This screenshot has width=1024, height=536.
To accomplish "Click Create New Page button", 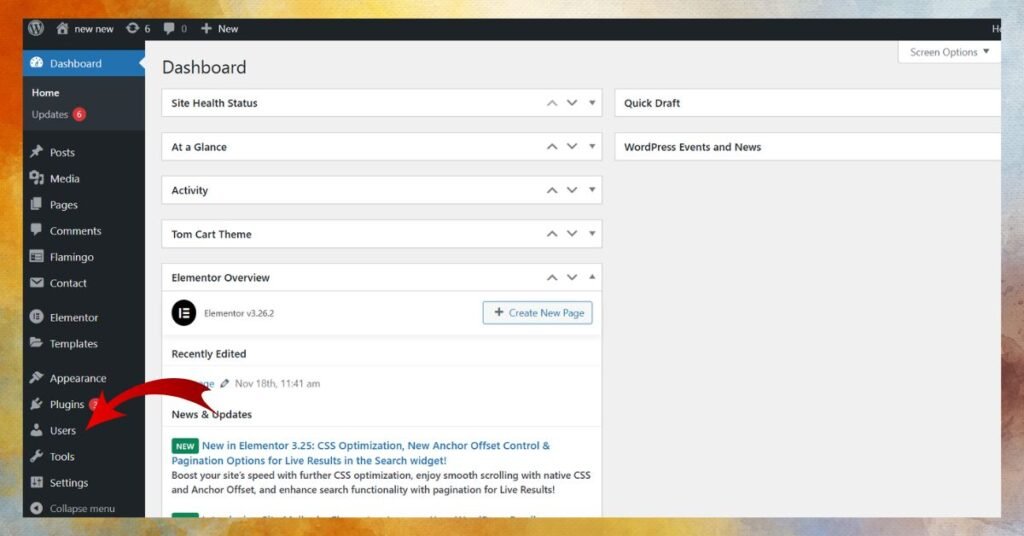I will pyautogui.click(x=537, y=313).
